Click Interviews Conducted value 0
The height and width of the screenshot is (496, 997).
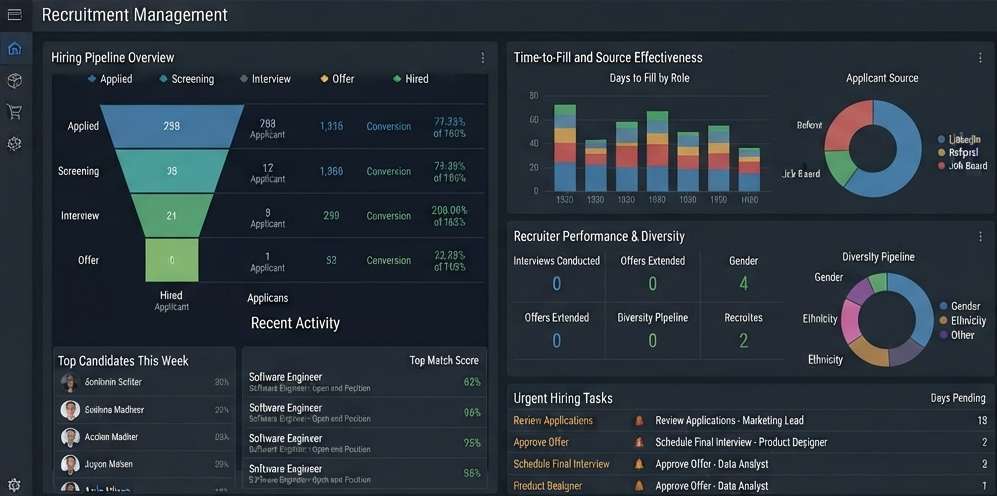[556, 284]
